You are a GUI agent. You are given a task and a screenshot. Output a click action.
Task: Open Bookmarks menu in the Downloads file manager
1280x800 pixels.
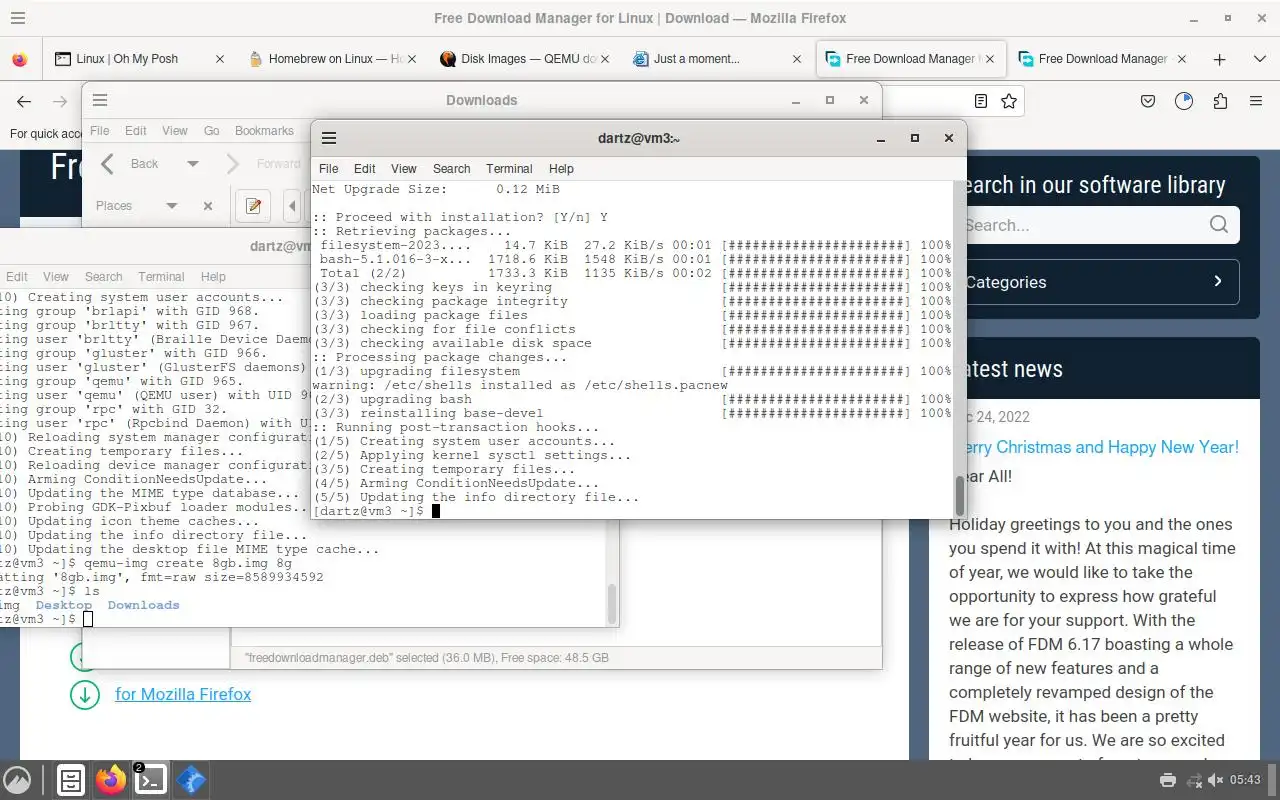[264, 131]
